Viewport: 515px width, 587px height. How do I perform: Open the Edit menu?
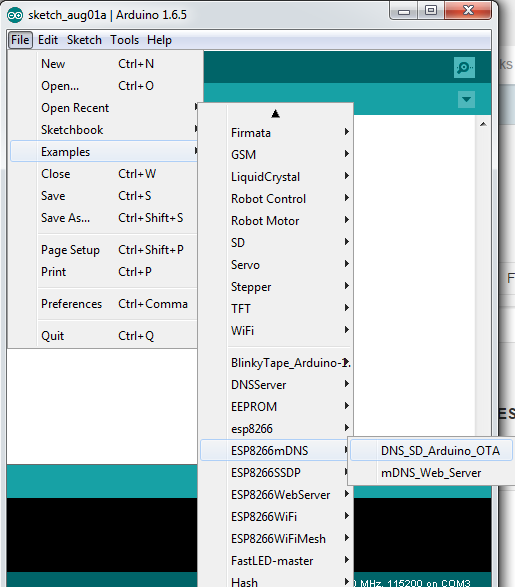tap(48, 40)
